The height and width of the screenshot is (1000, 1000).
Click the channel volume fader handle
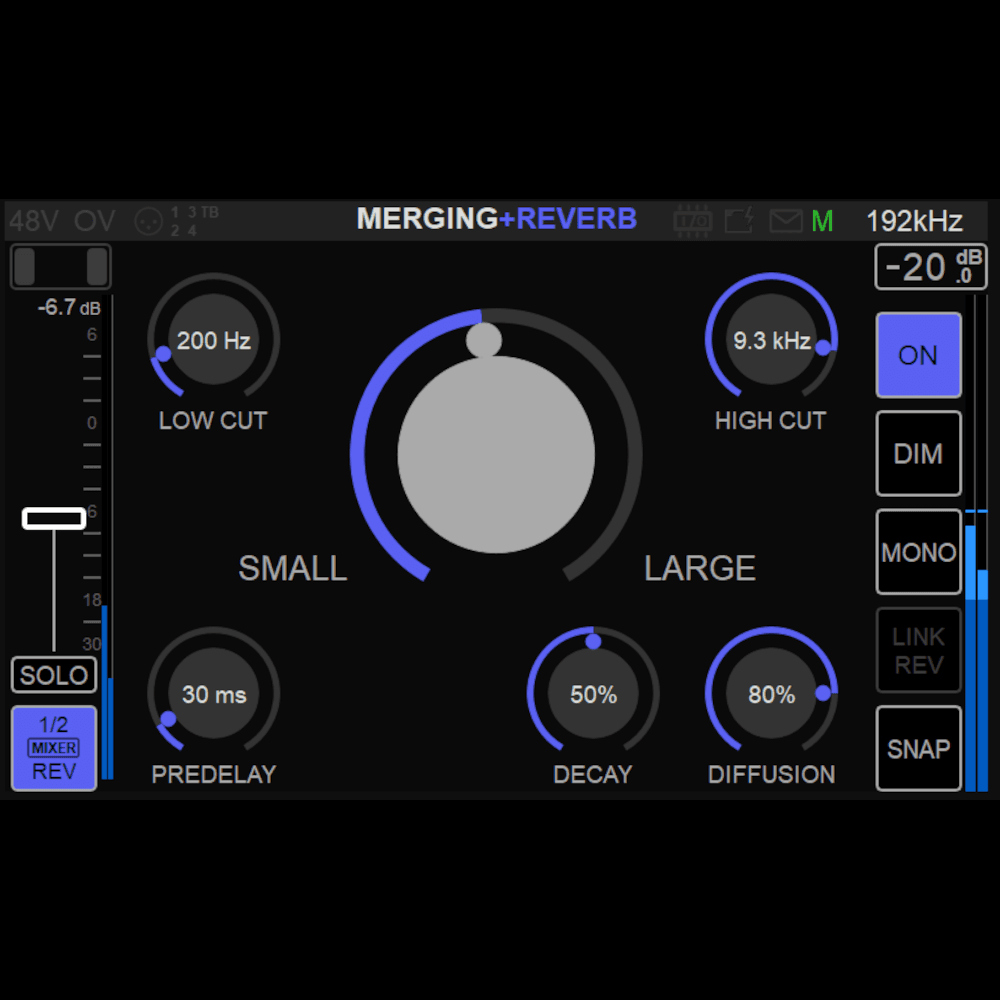[x=54, y=518]
